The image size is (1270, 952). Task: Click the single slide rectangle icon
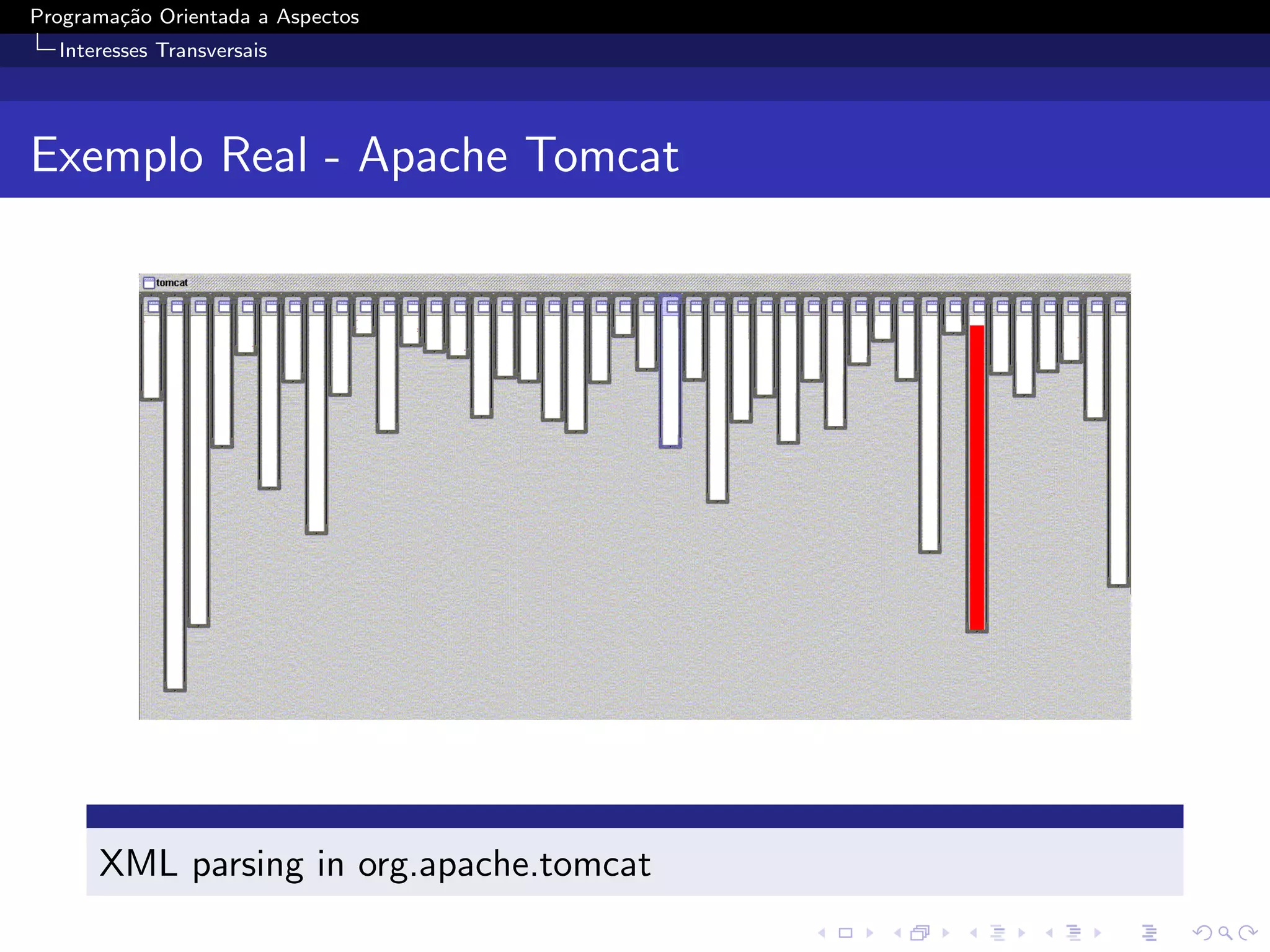click(845, 933)
